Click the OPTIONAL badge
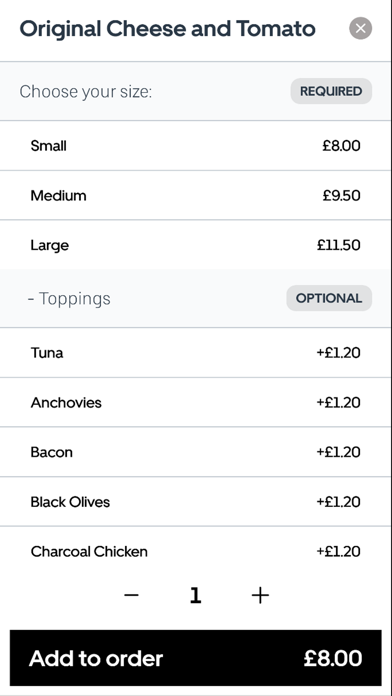Image resolution: width=392 pixels, height=696 pixels. [x=329, y=298]
